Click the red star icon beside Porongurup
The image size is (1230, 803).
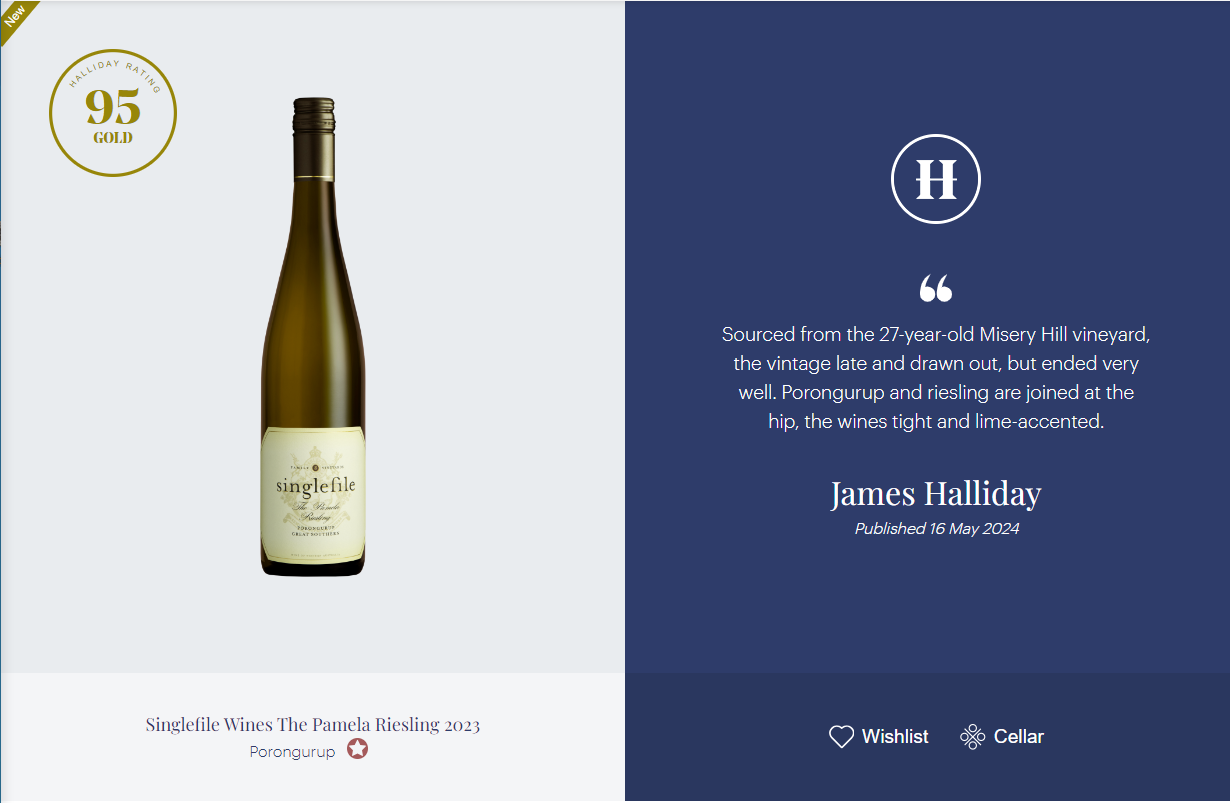pos(358,749)
